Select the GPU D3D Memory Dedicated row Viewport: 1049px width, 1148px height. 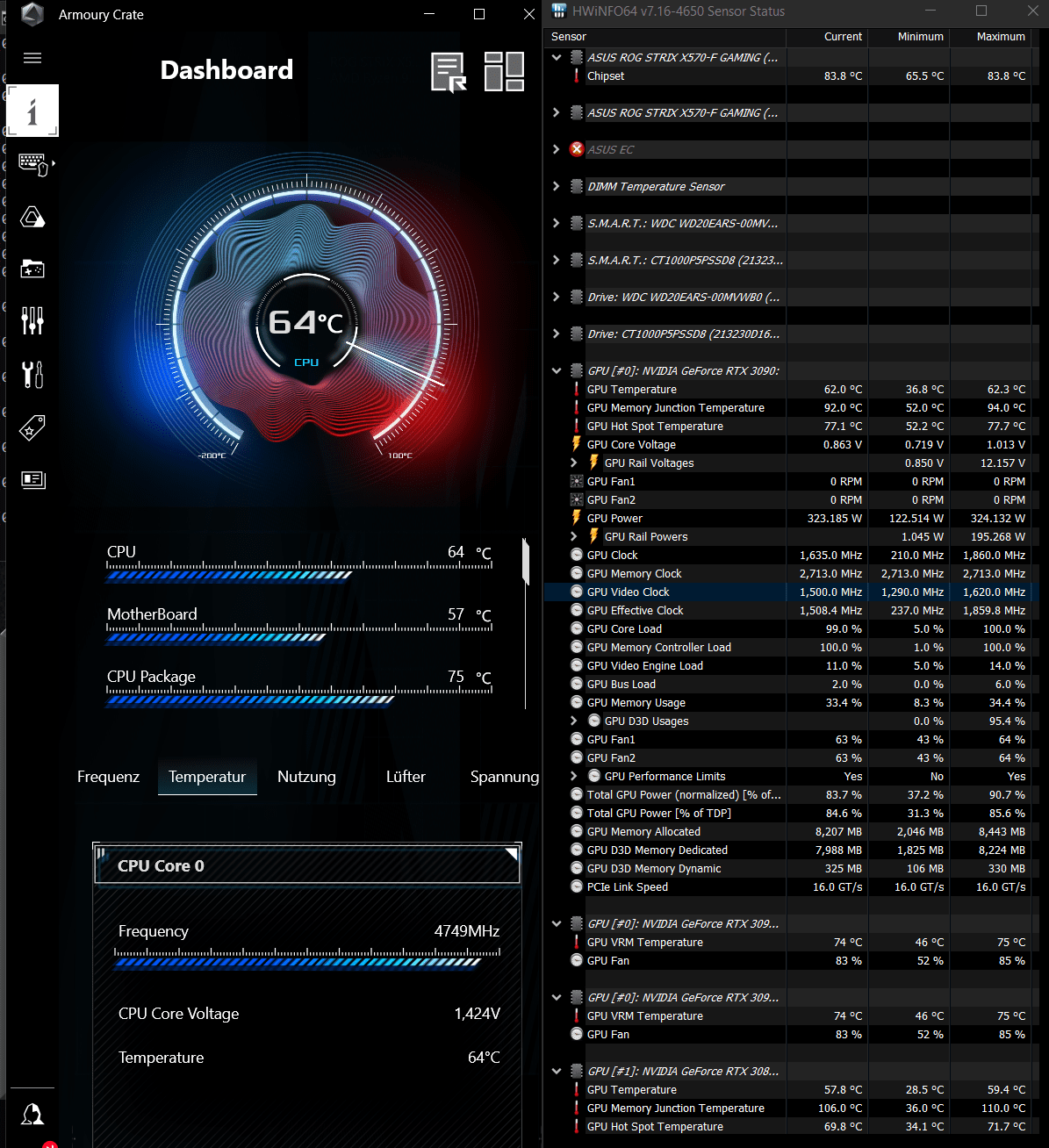point(791,850)
